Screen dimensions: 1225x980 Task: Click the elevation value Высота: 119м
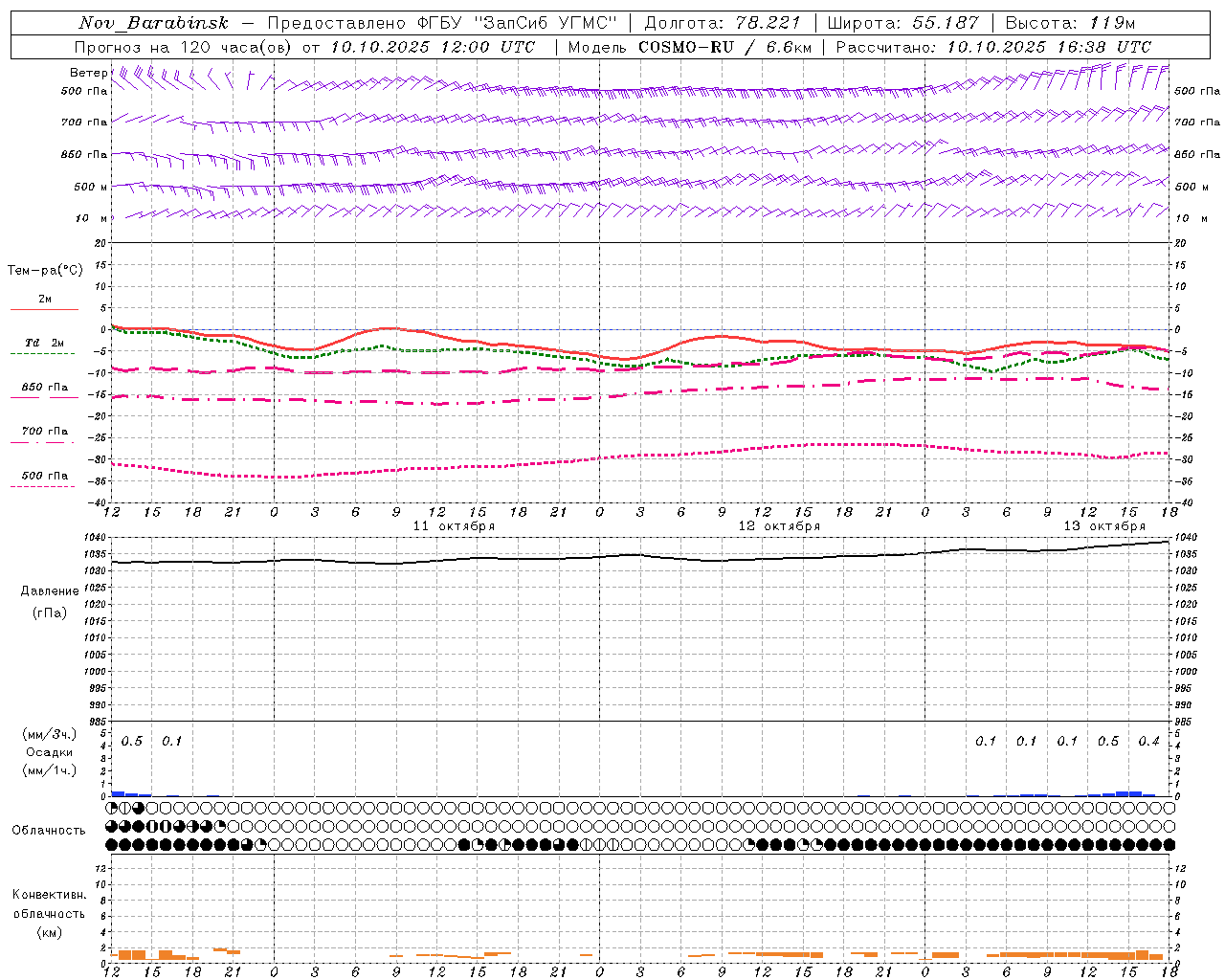pos(1070,23)
